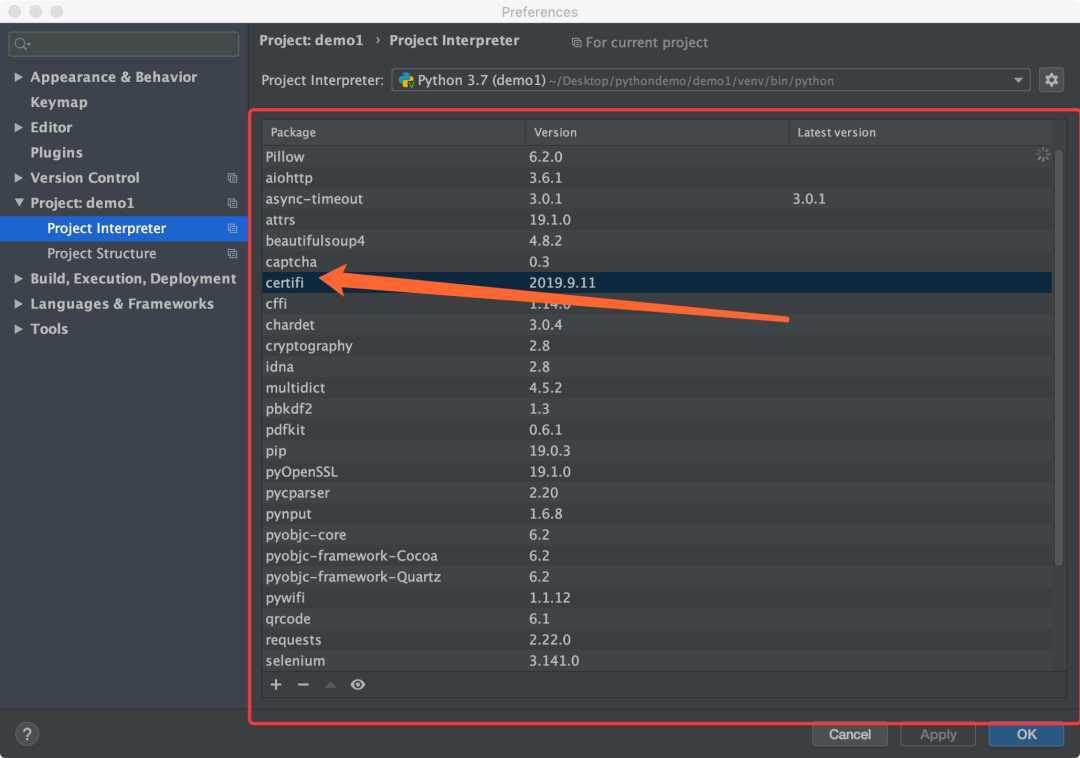This screenshot has width=1080, height=758.
Task: Select the qrcode package row
Action: pyautogui.click(x=657, y=619)
